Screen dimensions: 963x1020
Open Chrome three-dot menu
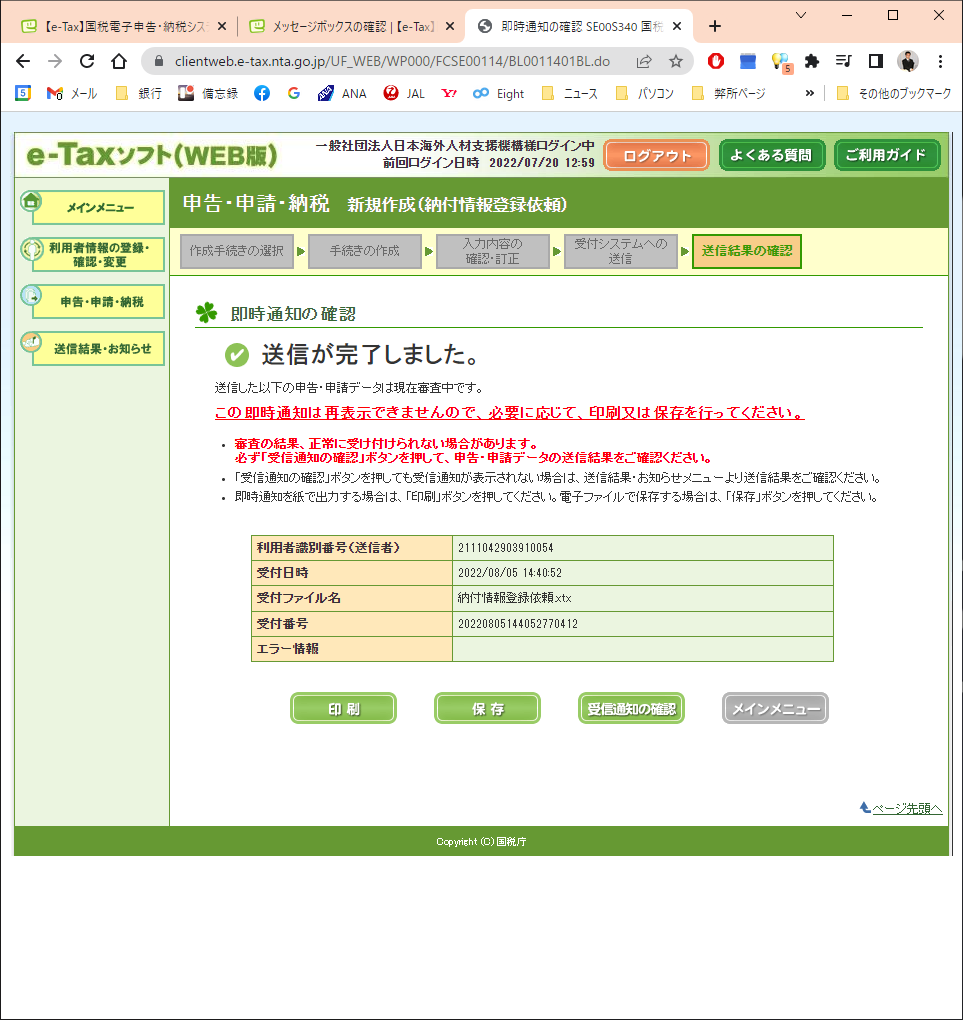940,61
